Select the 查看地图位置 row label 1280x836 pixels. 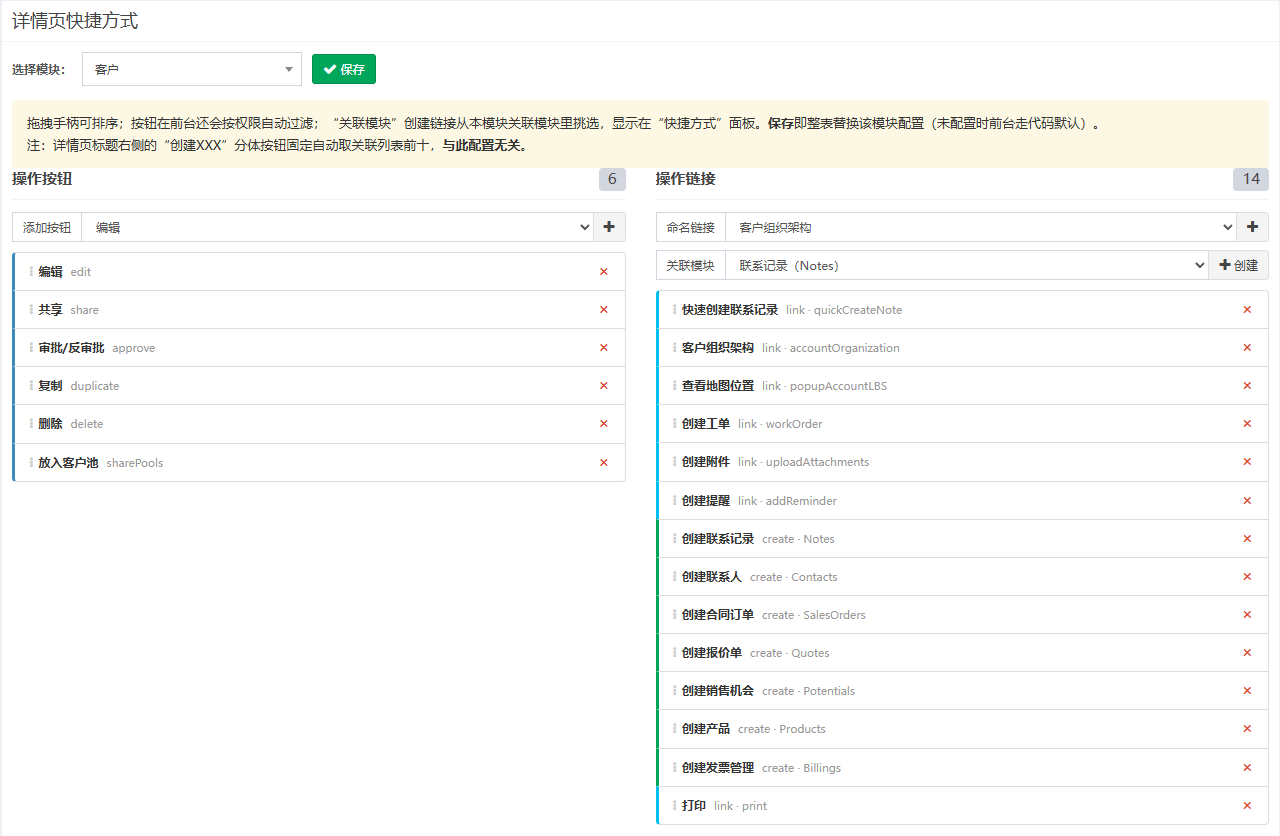point(718,386)
